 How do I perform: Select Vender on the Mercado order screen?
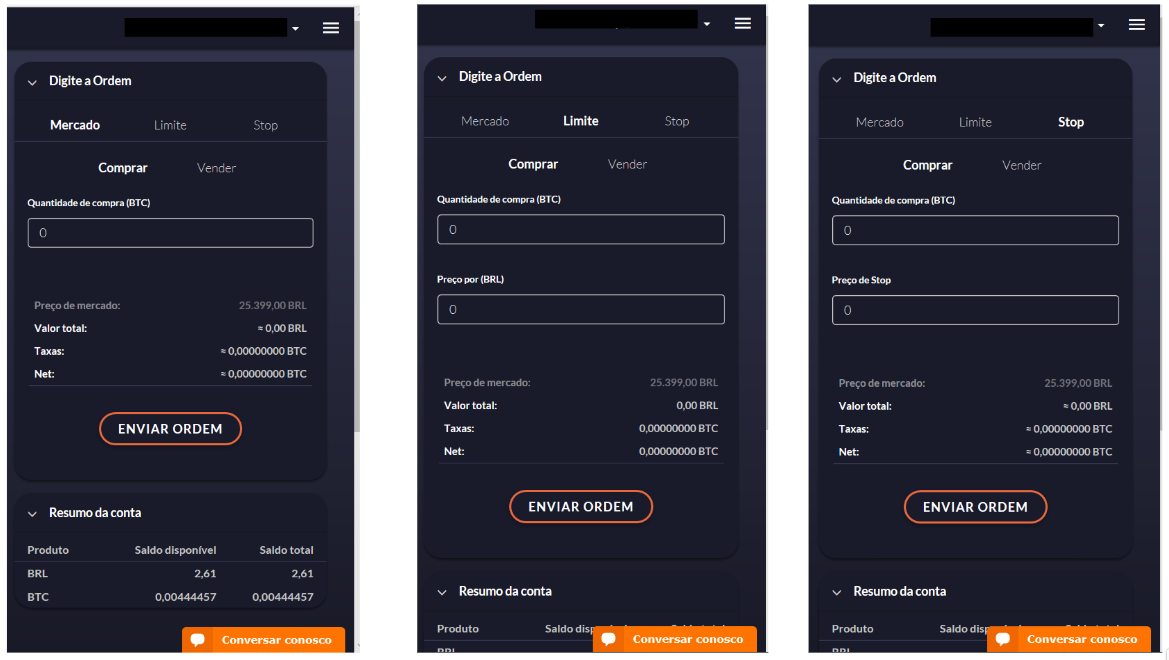point(216,168)
